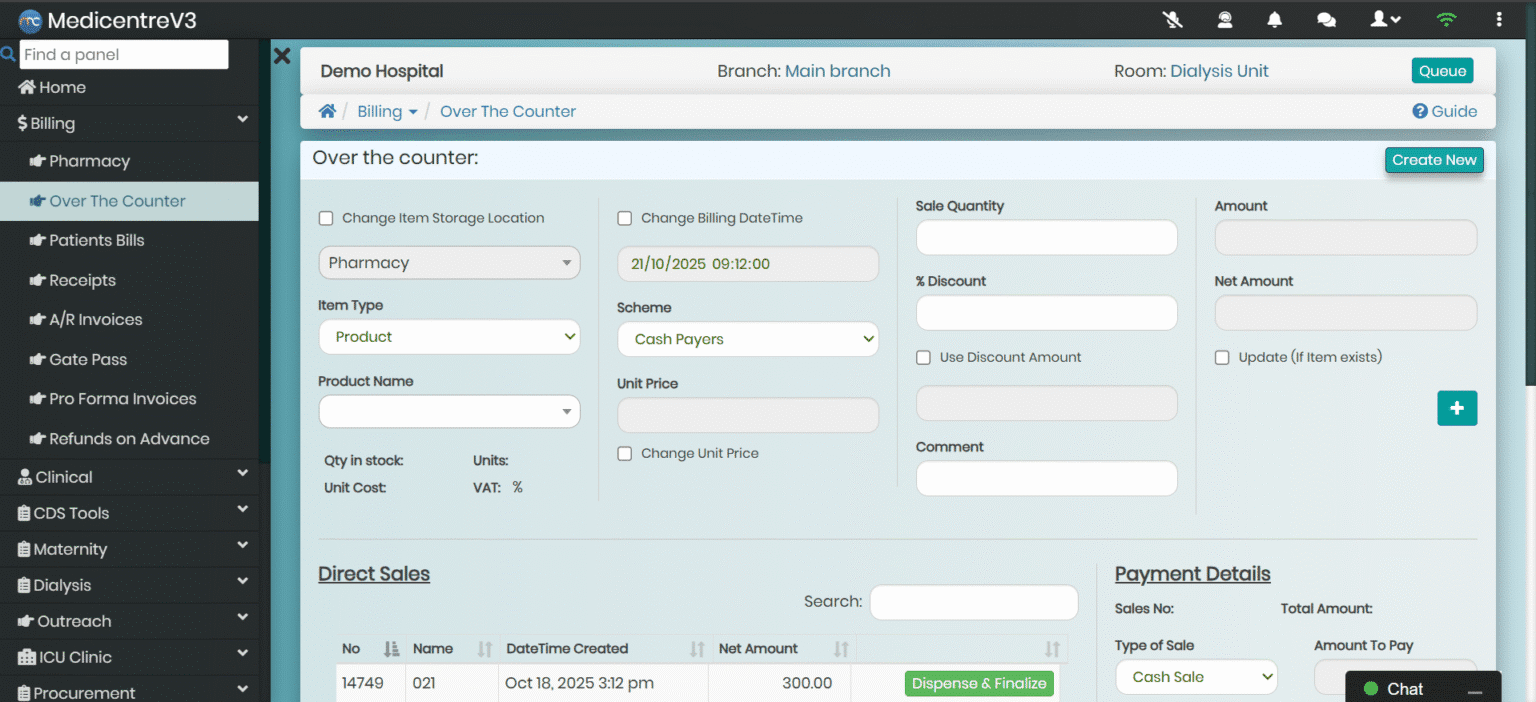Enable Change Item Storage Location checkbox
This screenshot has width=1536, height=702.
[x=326, y=218]
